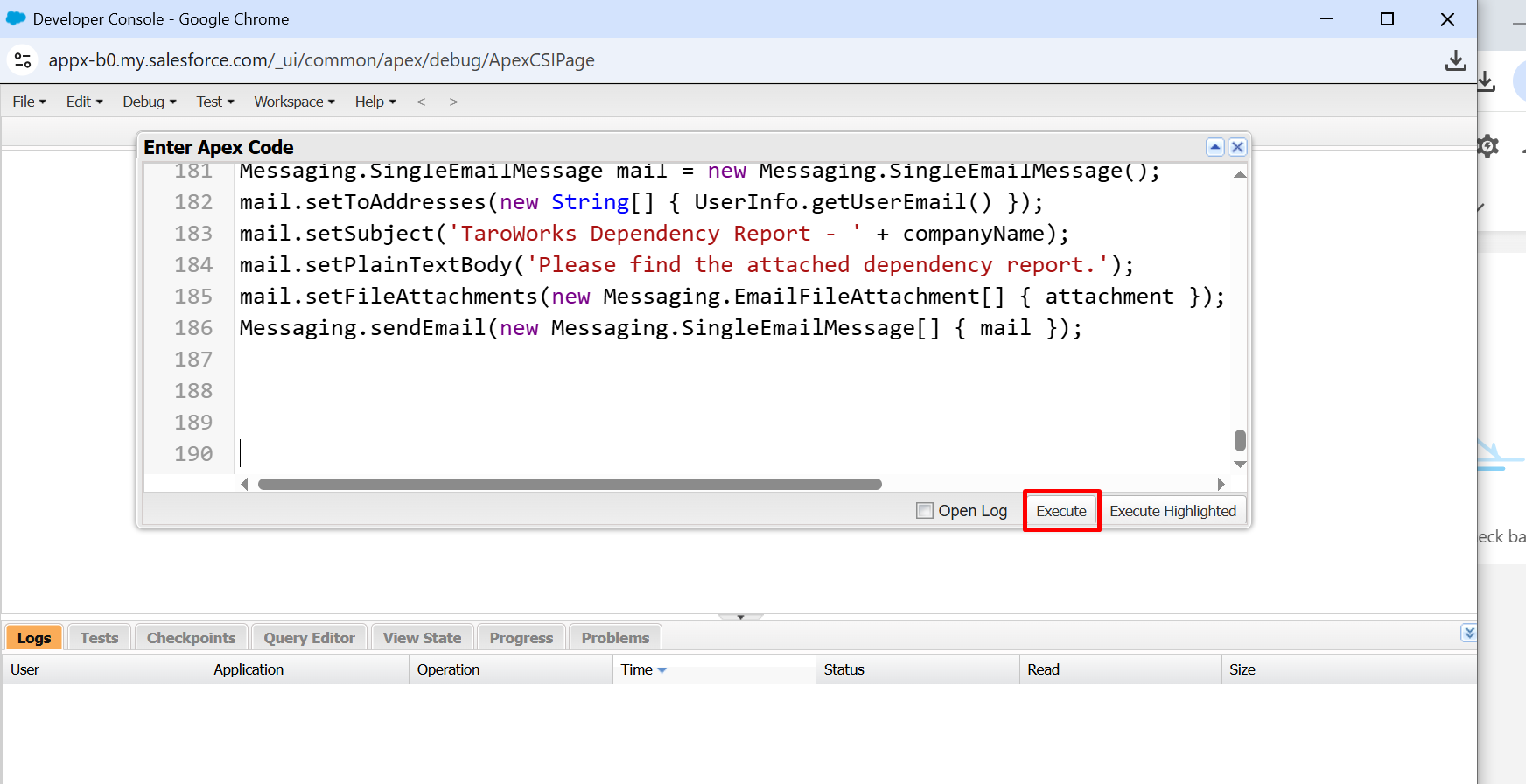This screenshot has height=784, width=1526.
Task: Open the Workspace menu dropdown
Action: tap(295, 102)
